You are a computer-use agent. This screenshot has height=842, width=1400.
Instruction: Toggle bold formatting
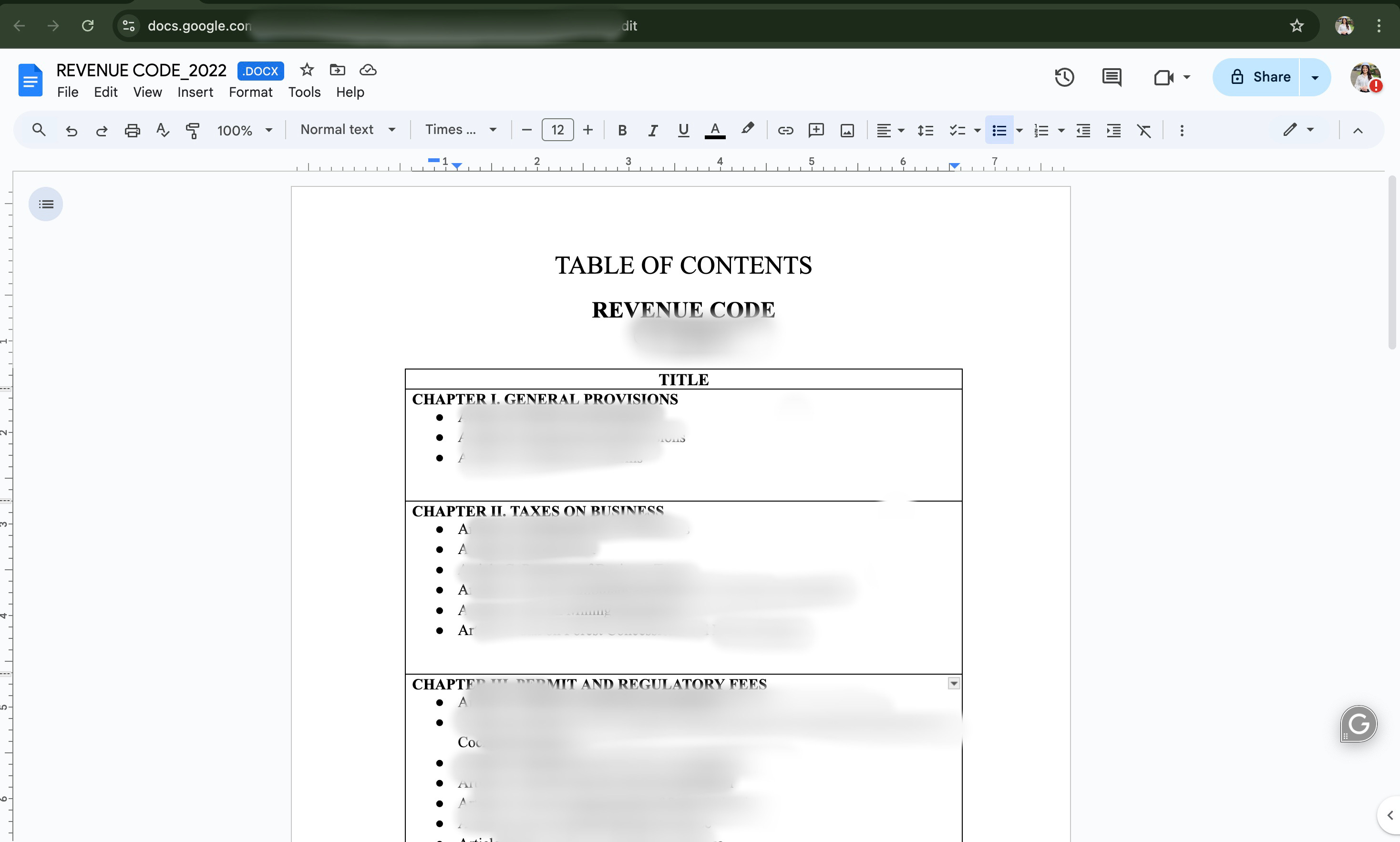[x=622, y=131]
